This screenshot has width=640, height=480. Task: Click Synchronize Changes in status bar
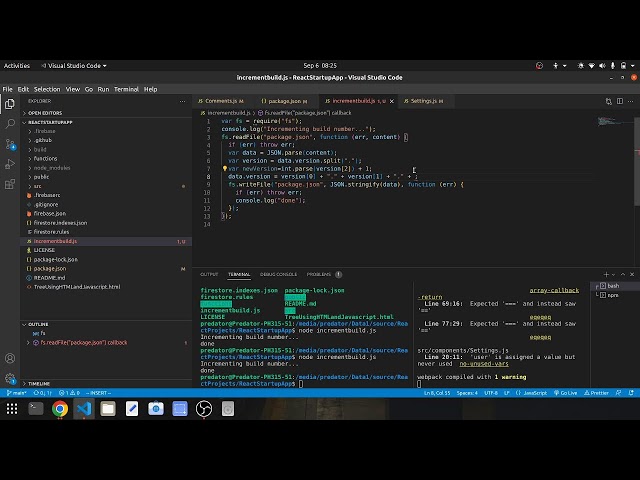click(x=42, y=393)
